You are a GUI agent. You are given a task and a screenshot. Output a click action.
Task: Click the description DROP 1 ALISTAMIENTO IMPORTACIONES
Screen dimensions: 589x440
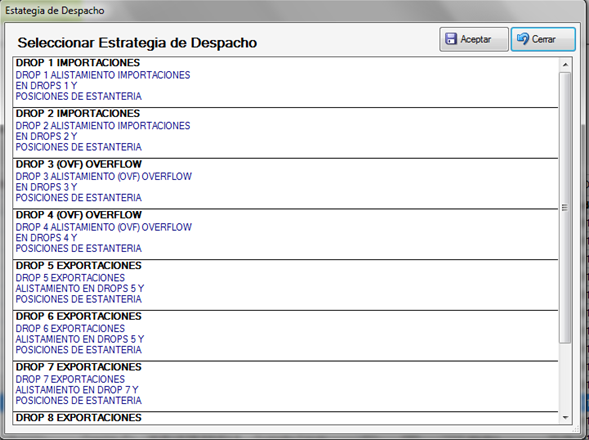click(x=103, y=75)
